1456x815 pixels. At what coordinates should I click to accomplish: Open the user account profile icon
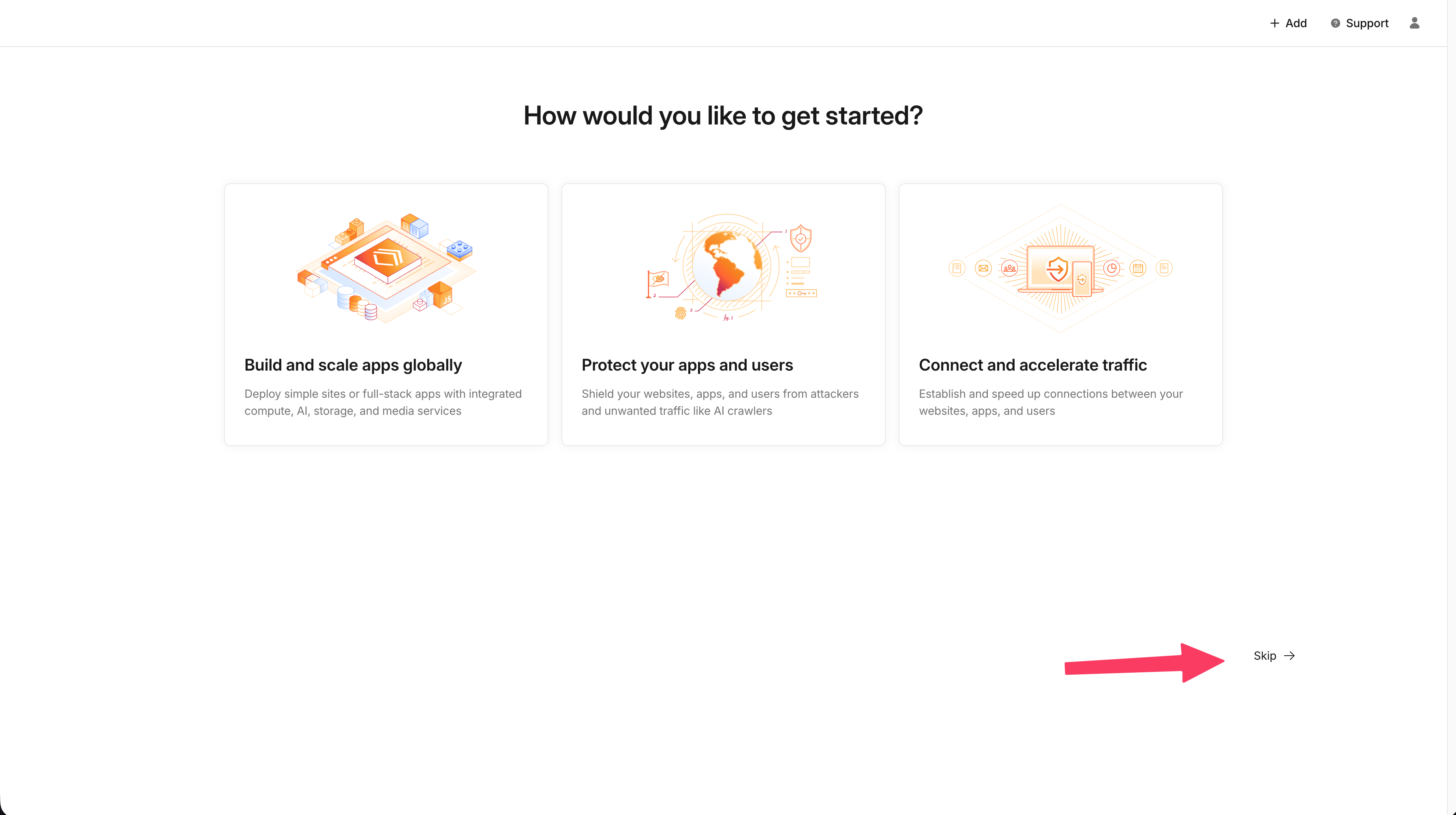click(x=1414, y=23)
